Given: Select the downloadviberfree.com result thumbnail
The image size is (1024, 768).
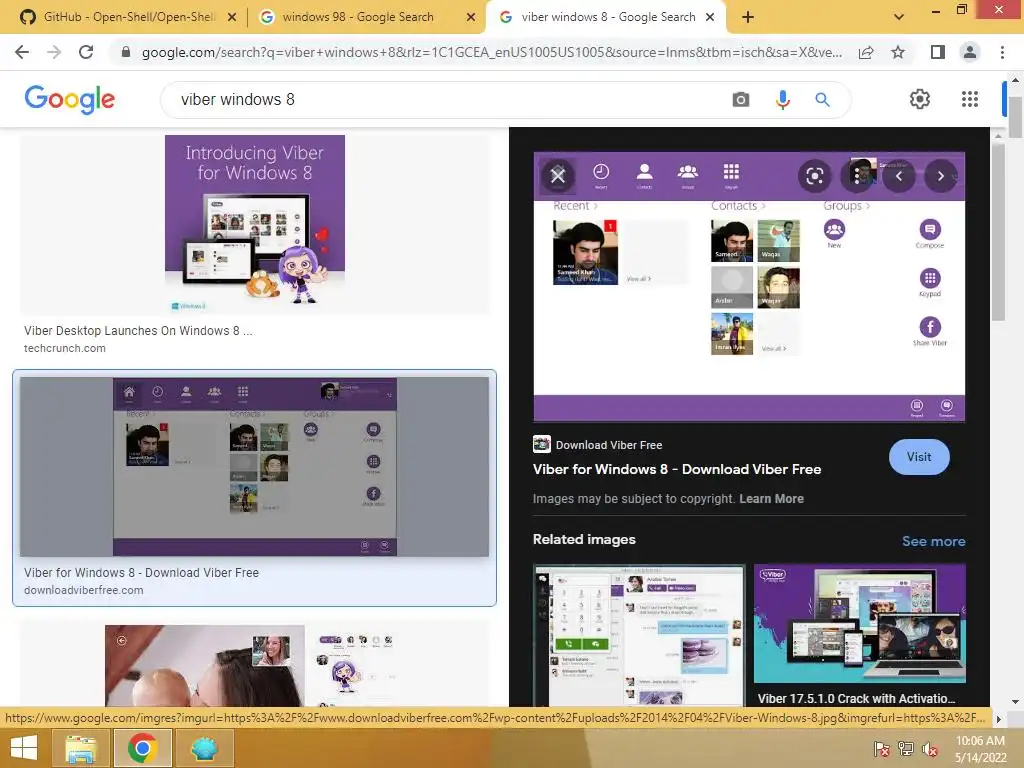Looking at the screenshot, I should coord(255,466).
